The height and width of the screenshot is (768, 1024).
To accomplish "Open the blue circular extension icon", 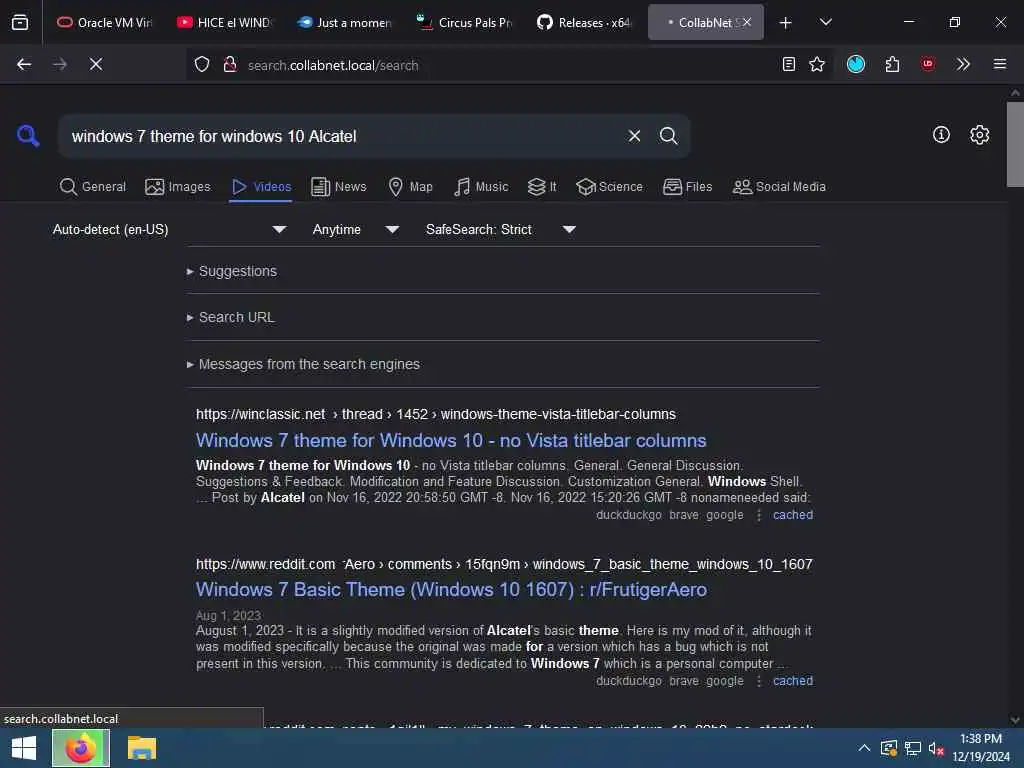I will click(x=856, y=64).
